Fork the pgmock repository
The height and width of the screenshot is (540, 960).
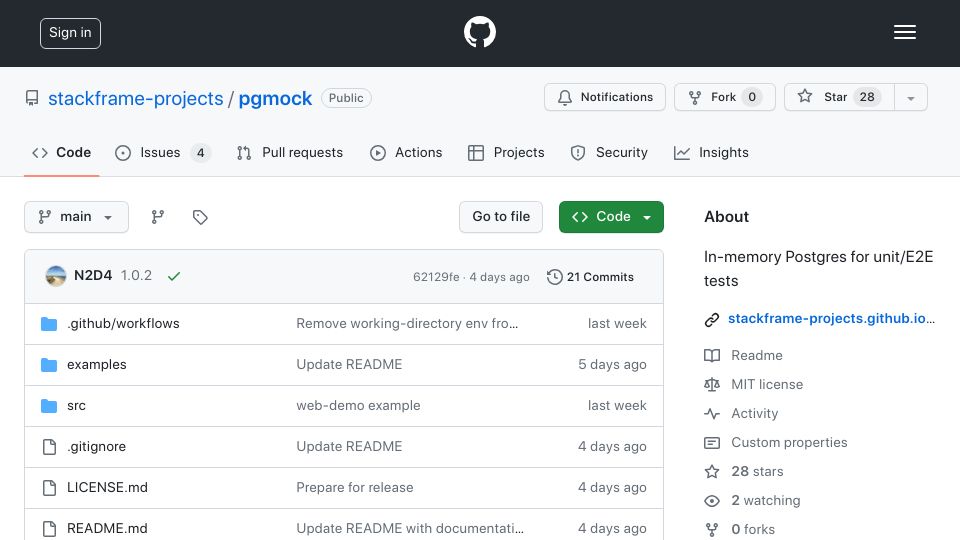tap(724, 97)
